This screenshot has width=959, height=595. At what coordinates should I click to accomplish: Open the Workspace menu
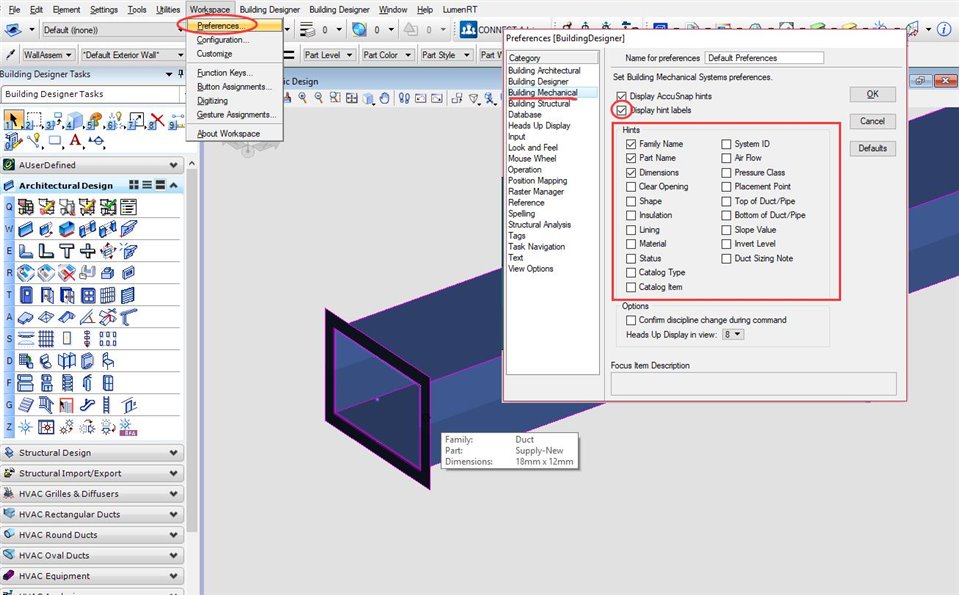tap(210, 10)
